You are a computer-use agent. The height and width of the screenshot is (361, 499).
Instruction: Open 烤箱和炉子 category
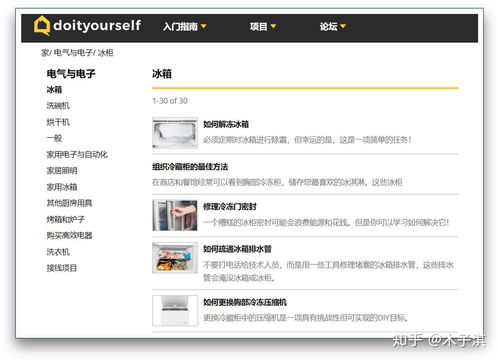(x=66, y=219)
